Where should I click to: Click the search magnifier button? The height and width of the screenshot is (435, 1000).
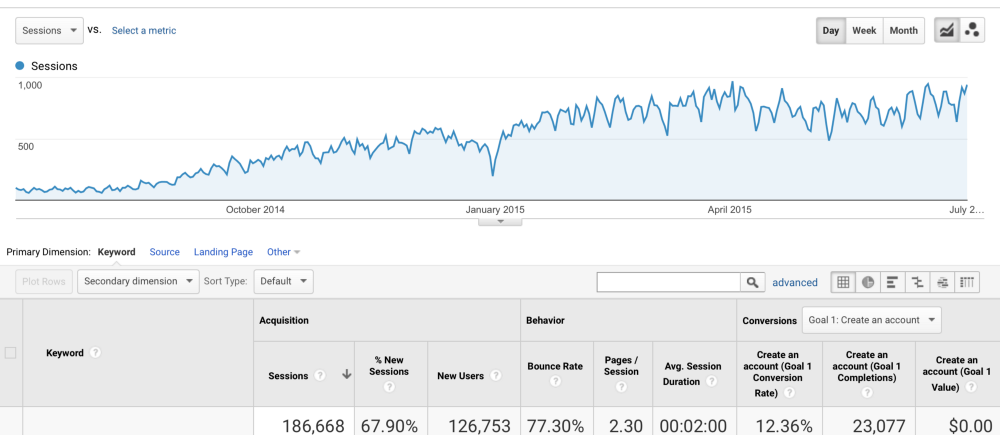(x=752, y=282)
